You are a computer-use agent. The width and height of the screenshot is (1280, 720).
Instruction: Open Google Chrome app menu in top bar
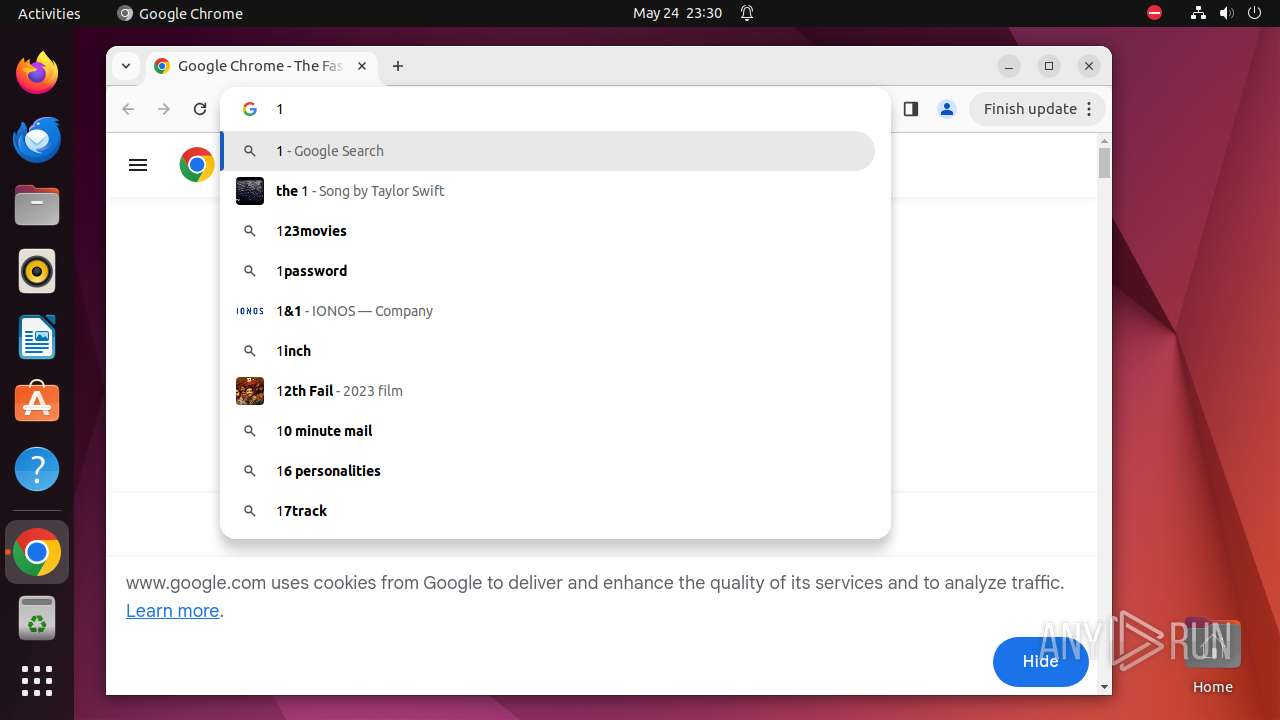[x=180, y=13]
